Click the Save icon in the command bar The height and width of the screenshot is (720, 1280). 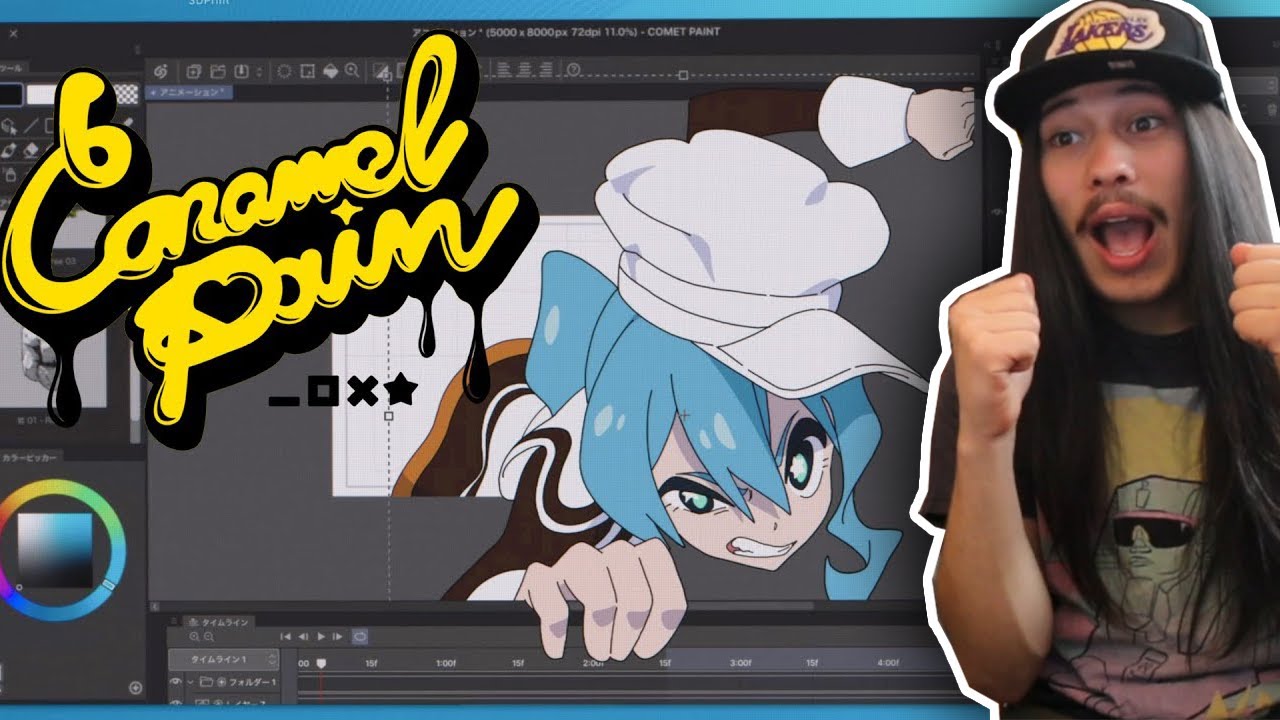(x=241, y=72)
